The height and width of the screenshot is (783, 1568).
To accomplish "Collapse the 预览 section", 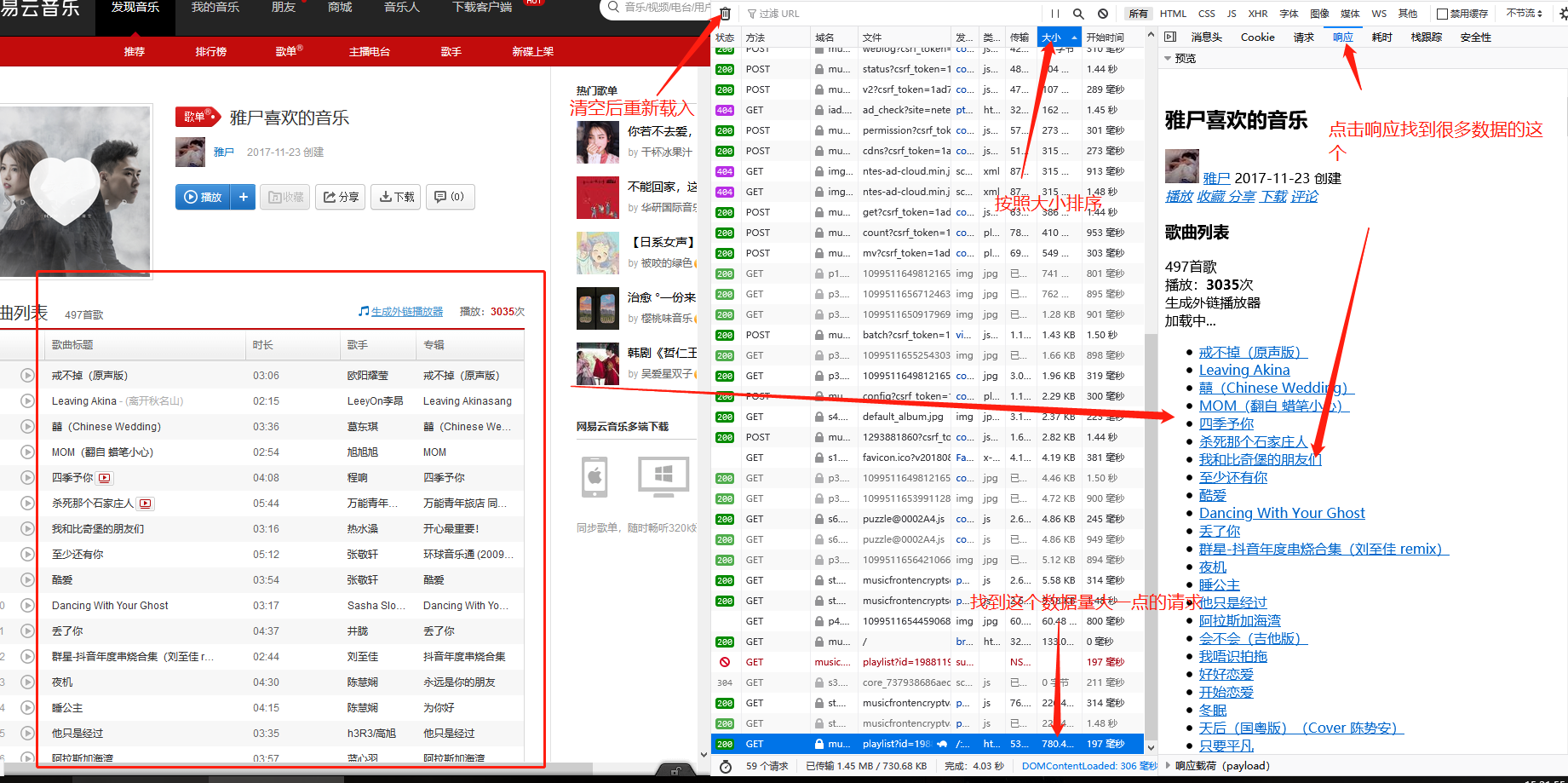I will pyautogui.click(x=1169, y=58).
